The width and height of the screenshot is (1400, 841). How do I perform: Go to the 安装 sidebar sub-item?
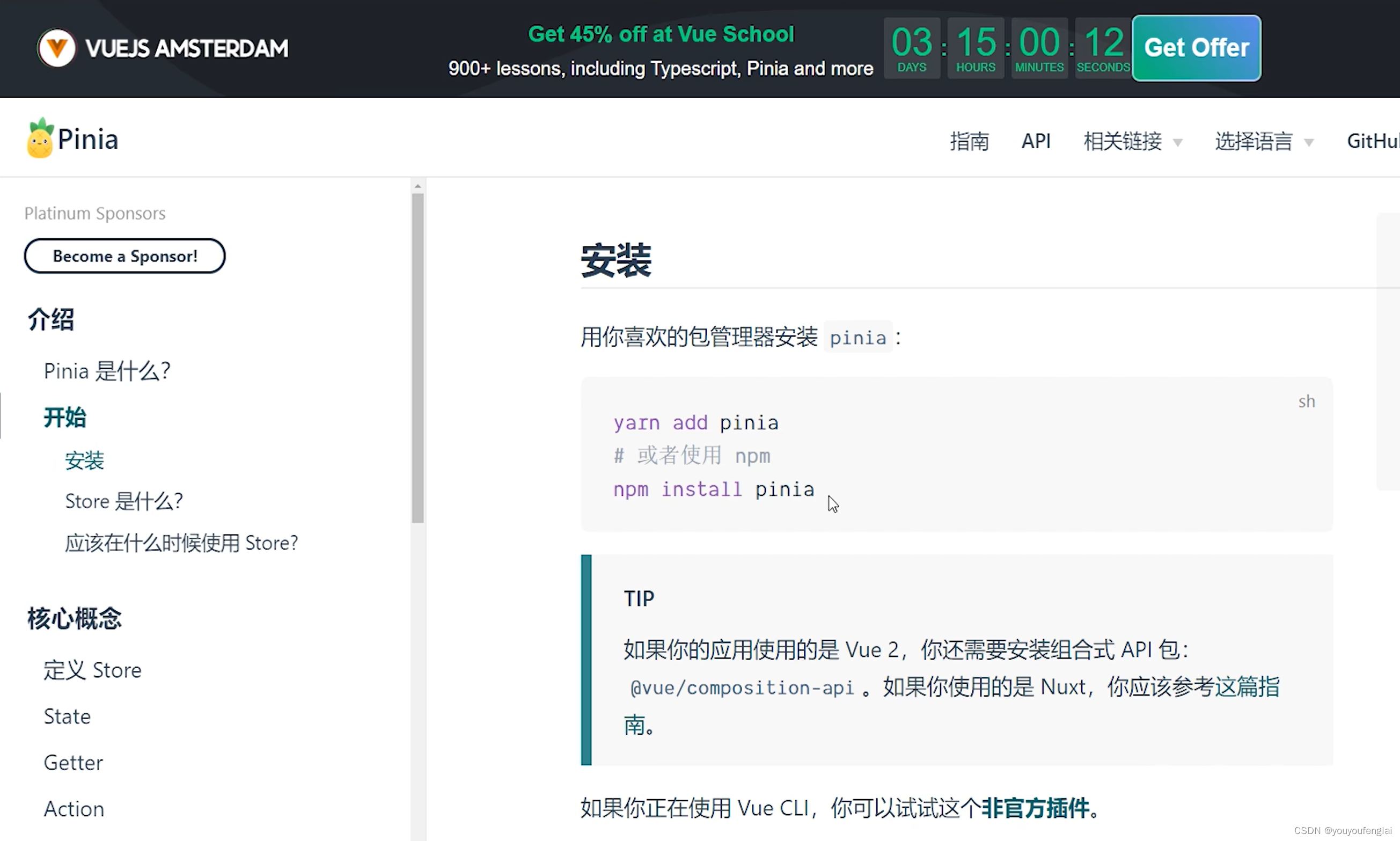84,460
